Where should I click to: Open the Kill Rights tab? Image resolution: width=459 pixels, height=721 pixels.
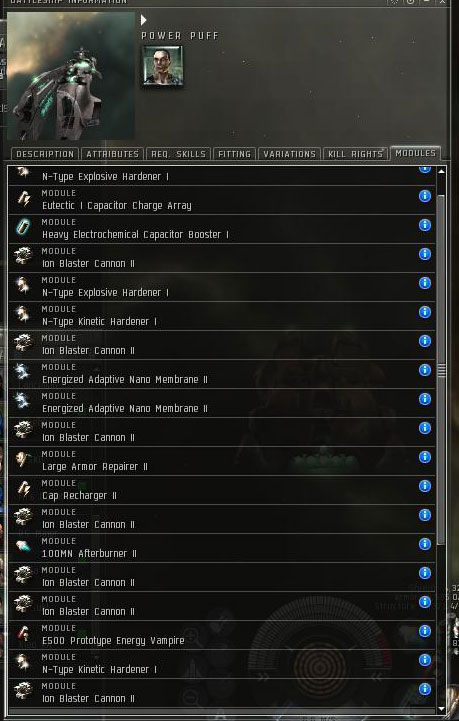click(x=356, y=154)
